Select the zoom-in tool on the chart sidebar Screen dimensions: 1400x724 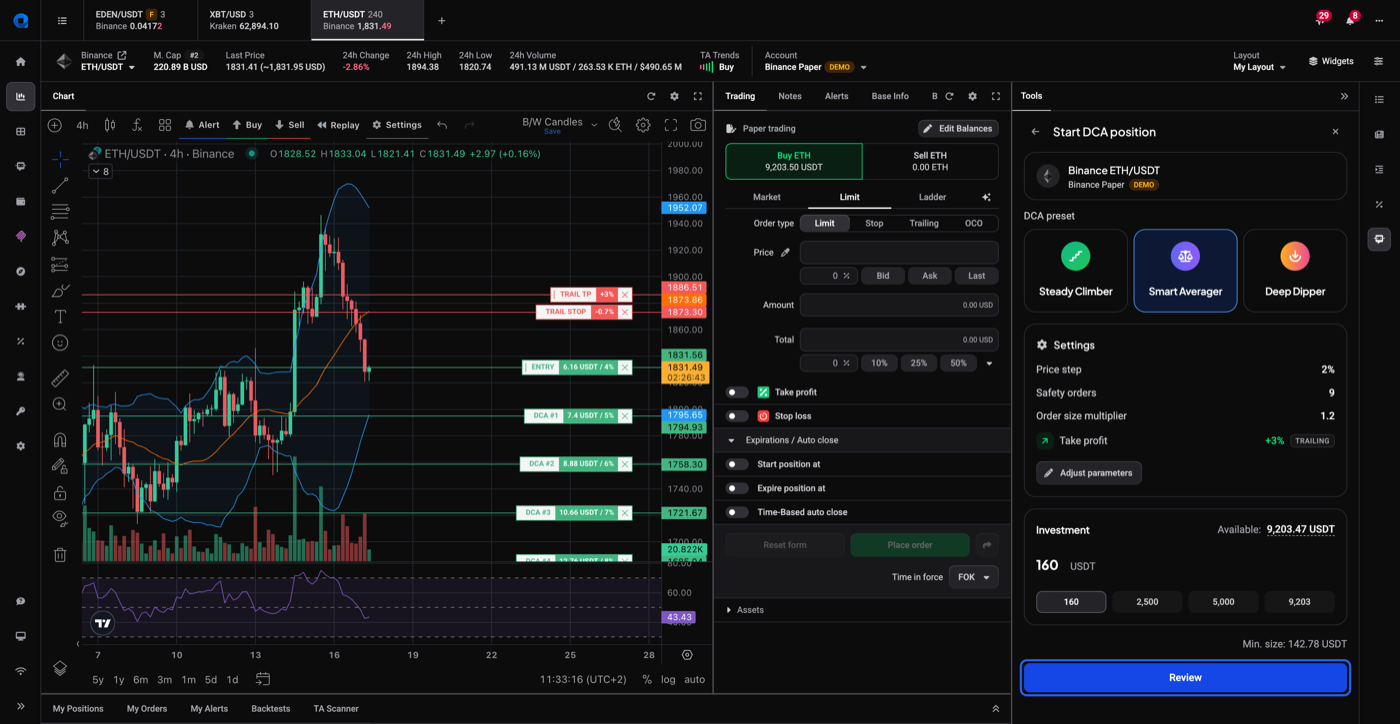coord(60,404)
